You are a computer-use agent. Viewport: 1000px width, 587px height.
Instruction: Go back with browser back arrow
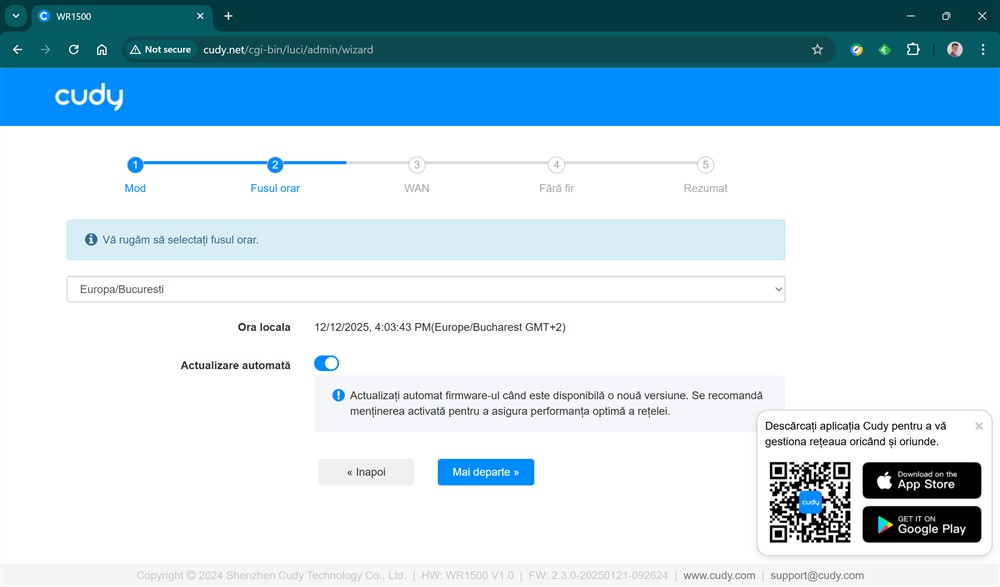coord(18,49)
